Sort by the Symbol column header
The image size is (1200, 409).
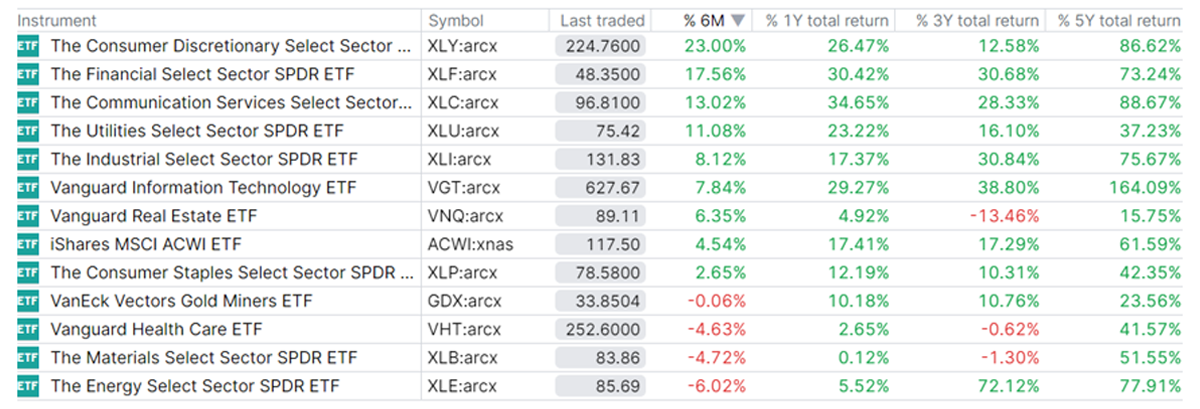click(x=456, y=21)
